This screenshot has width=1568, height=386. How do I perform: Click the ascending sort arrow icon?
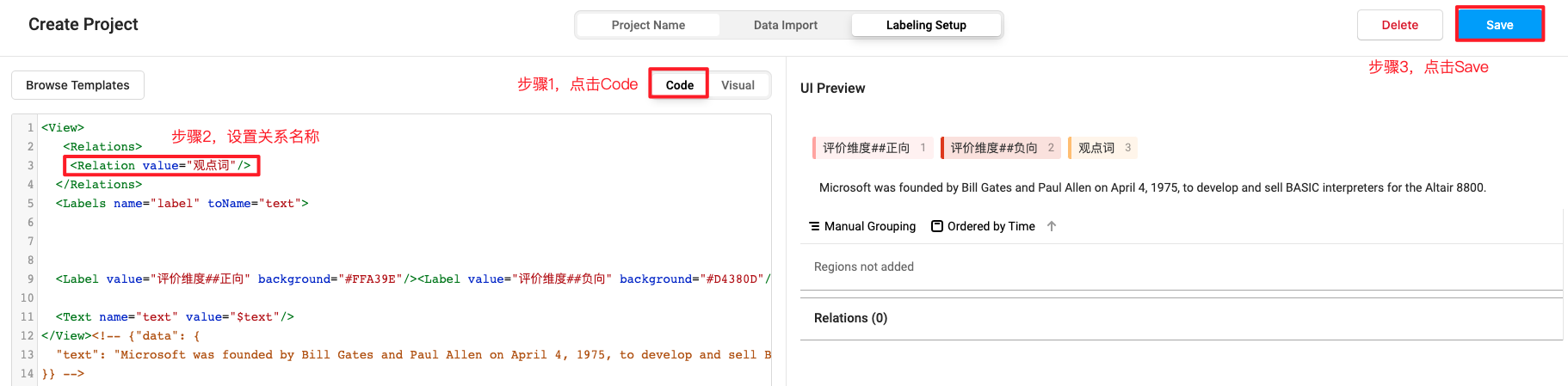(1052, 226)
